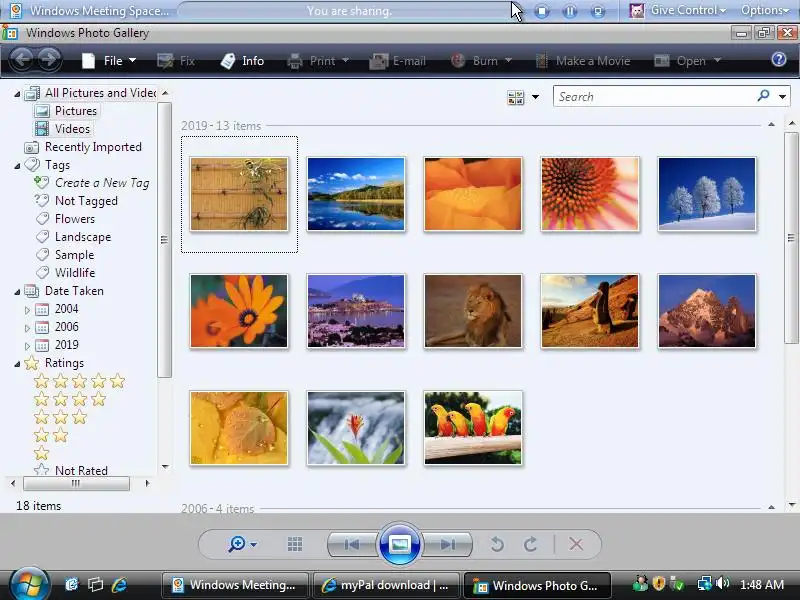Open the Windows Start orb

[x=29, y=583]
